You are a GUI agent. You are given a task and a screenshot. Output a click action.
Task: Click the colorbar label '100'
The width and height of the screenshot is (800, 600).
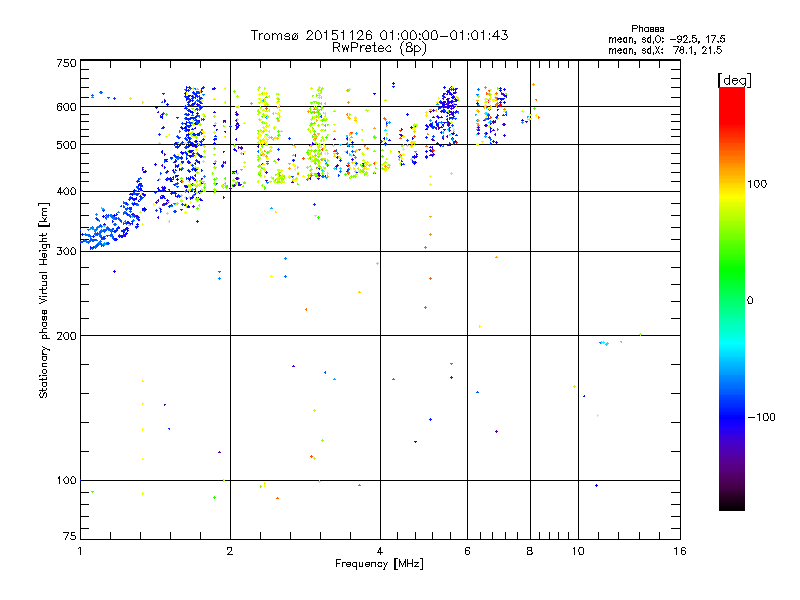coord(757,184)
